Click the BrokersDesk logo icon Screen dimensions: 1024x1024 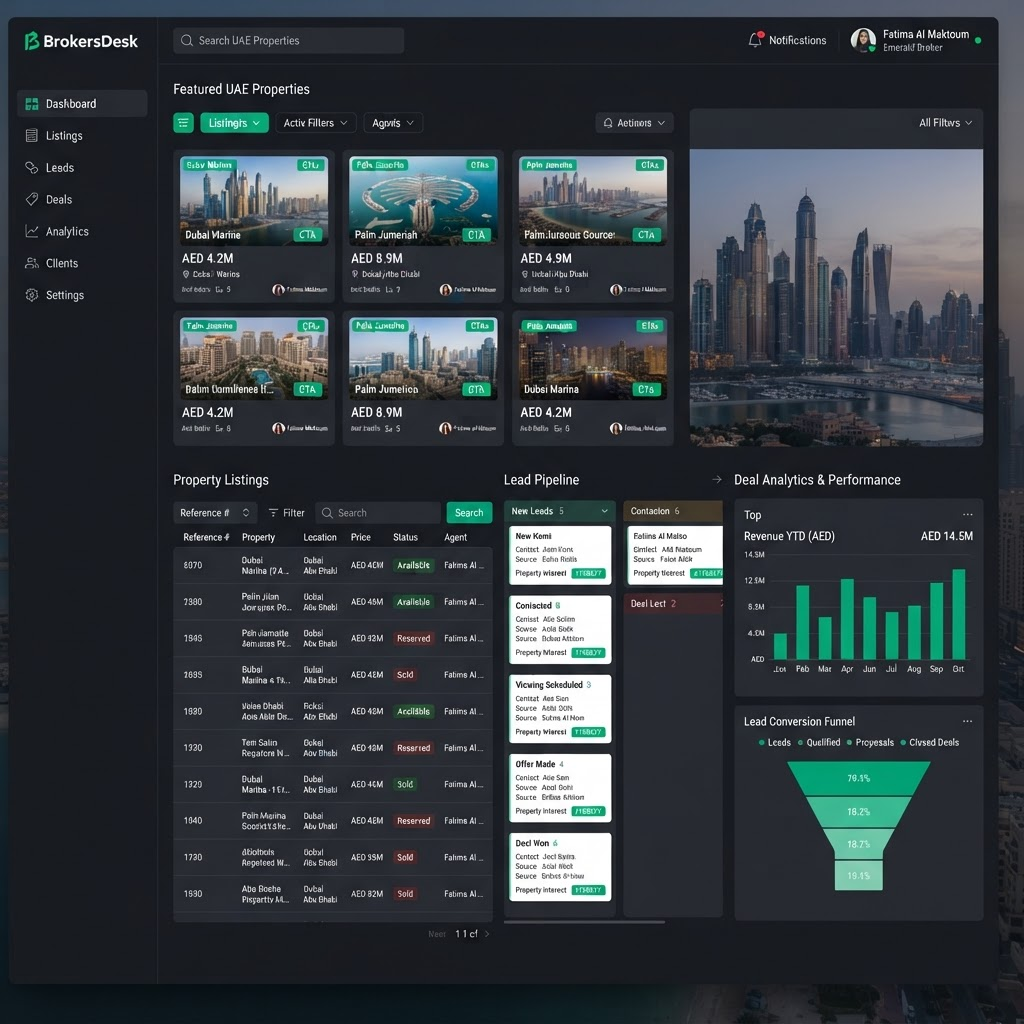pyautogui.click(x=31, y=41)
